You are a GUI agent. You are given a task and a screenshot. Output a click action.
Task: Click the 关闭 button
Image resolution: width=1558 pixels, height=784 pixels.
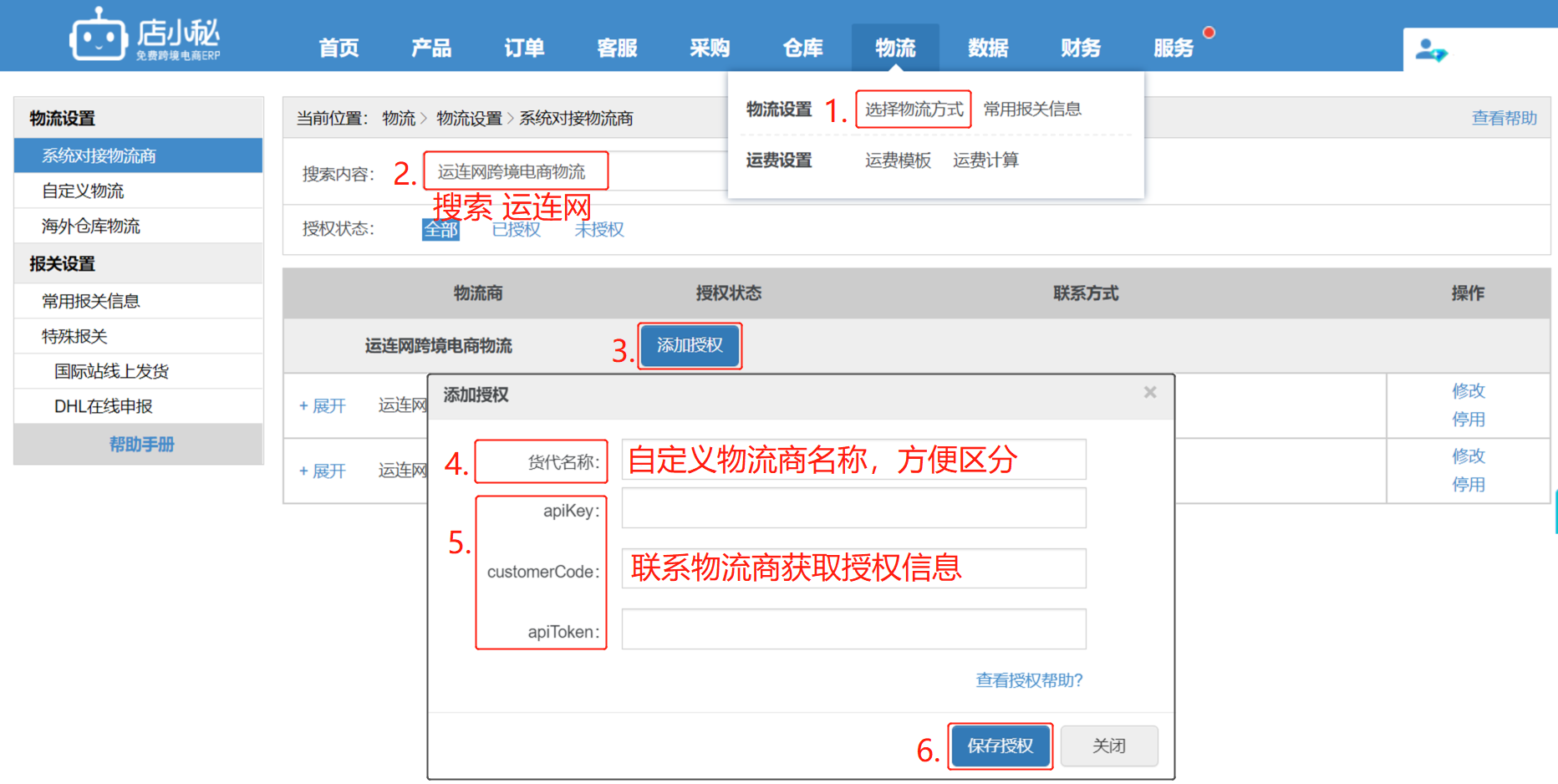pos(1109,746)
